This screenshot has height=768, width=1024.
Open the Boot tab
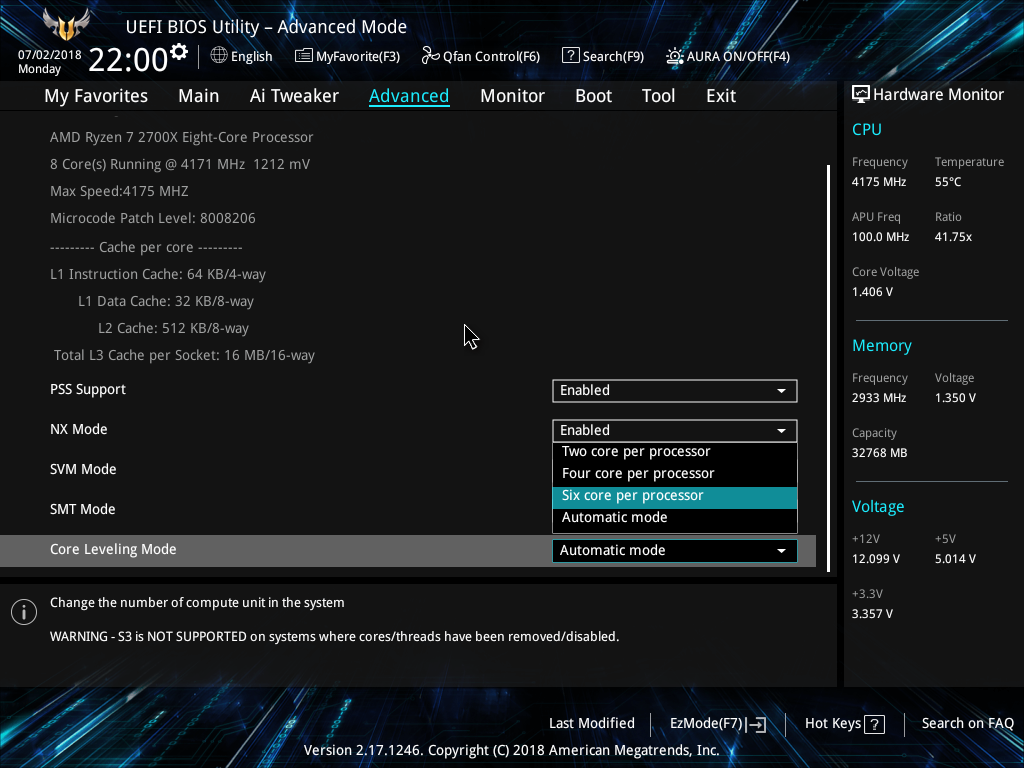pos(593,95)
